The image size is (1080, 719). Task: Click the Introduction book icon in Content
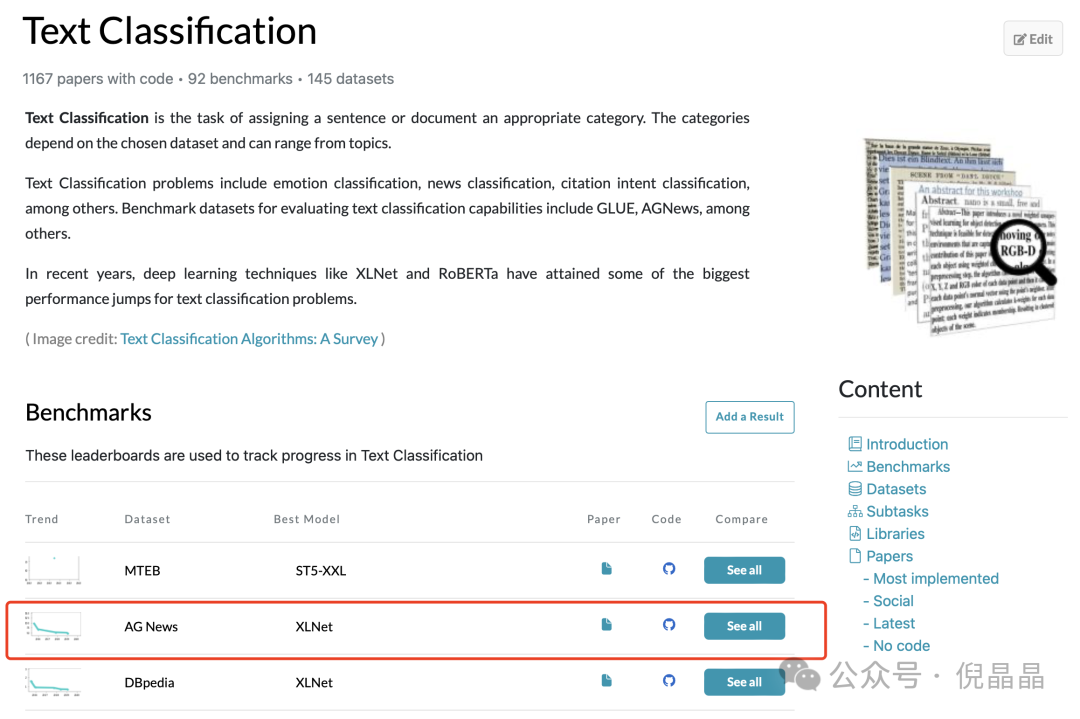click(x=855, y=444)
